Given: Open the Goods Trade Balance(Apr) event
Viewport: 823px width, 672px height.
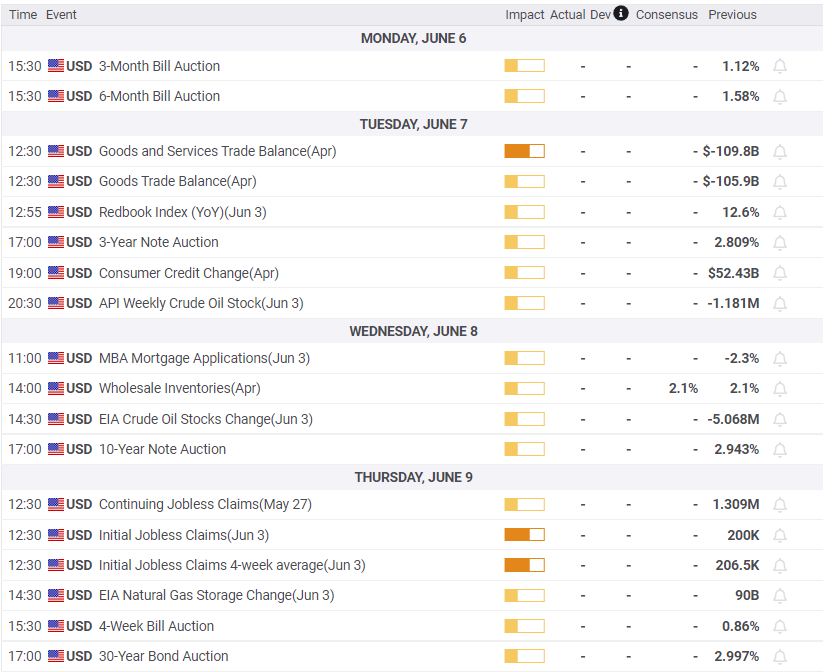Looking at the screenshot, I should tap(177, 181).
